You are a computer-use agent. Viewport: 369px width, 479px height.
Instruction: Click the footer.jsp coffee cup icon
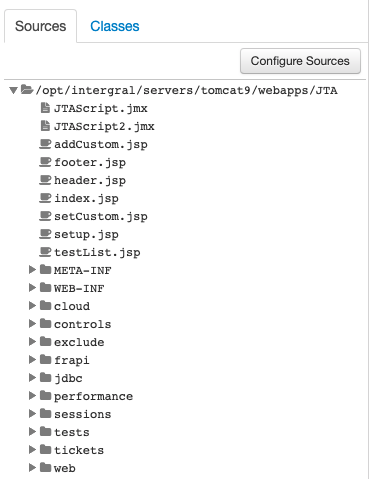pyautogui.click(x=45, y=162)
